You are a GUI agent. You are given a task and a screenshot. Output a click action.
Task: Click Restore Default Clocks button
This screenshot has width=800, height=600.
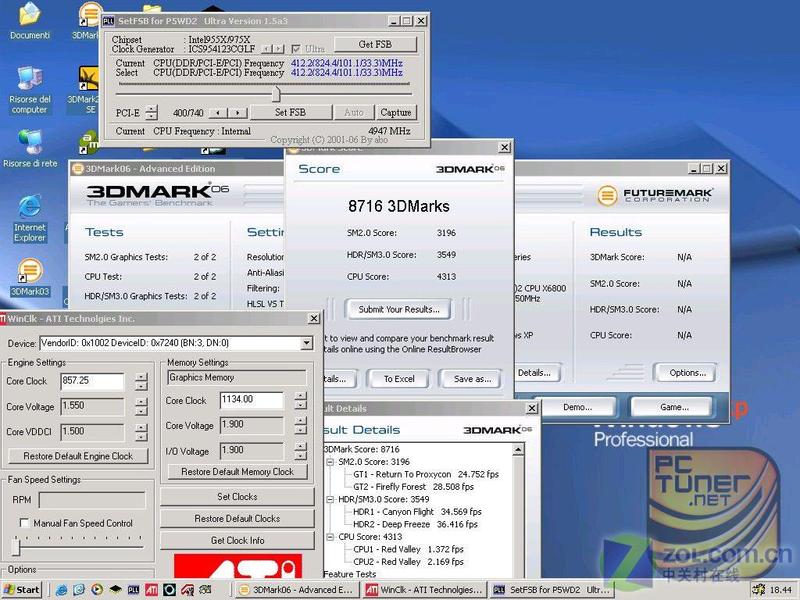coord(237,518)
